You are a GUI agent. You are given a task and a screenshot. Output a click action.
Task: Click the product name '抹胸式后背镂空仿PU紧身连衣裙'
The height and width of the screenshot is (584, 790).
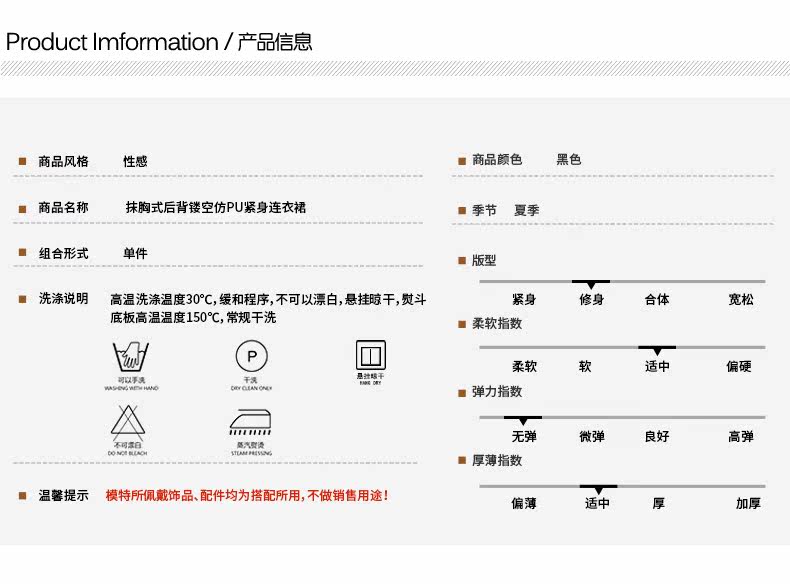point(216,207)
